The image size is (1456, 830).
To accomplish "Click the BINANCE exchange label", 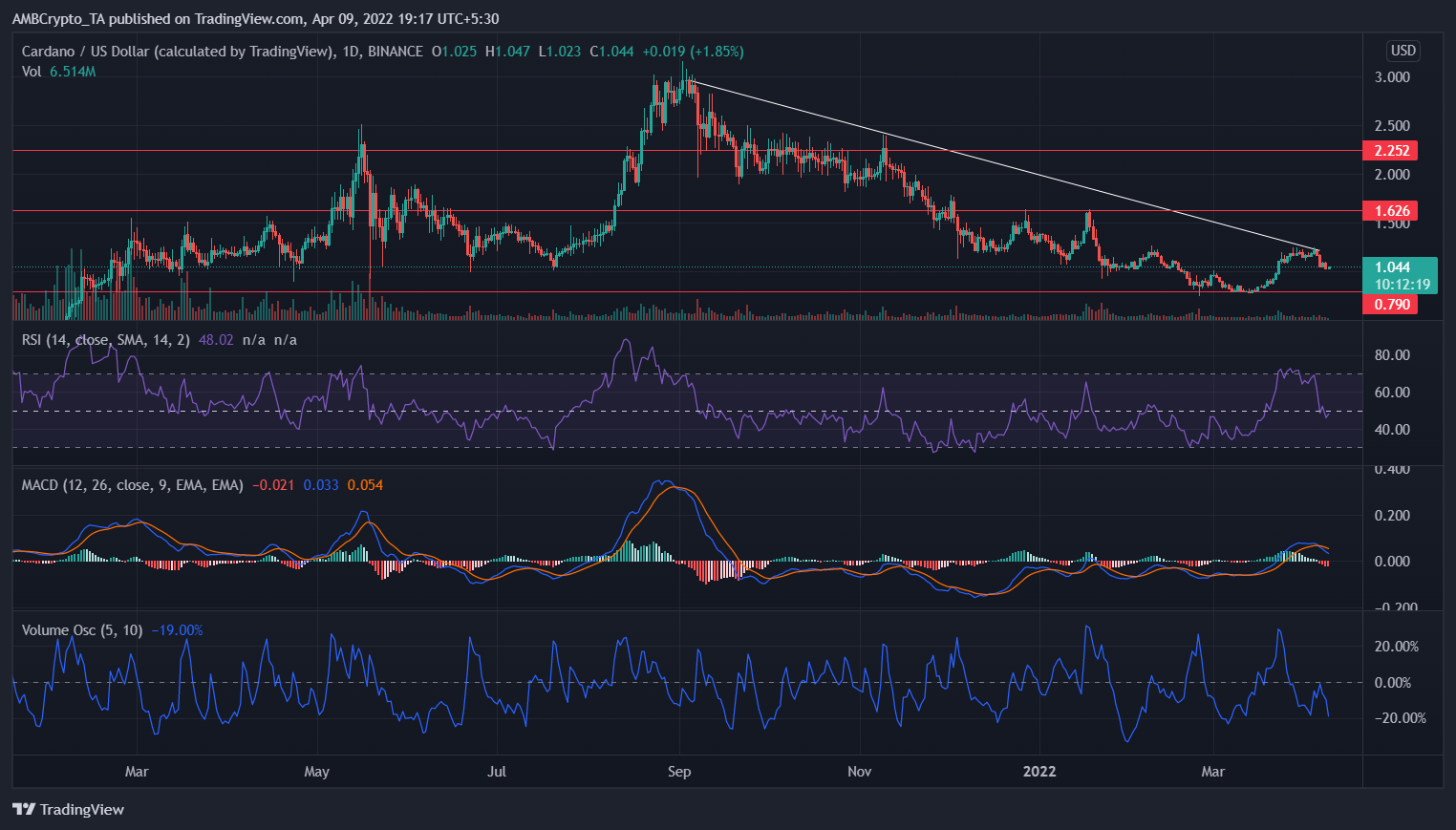I will [394, 52].
